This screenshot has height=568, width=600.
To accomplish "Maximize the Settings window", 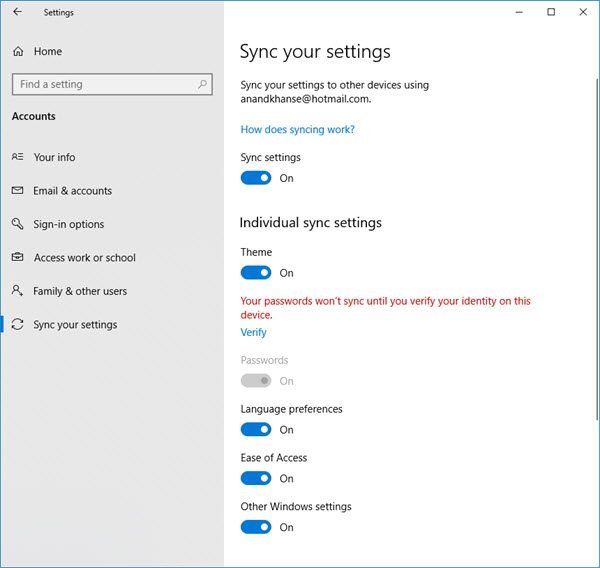I will coord(551,12).
